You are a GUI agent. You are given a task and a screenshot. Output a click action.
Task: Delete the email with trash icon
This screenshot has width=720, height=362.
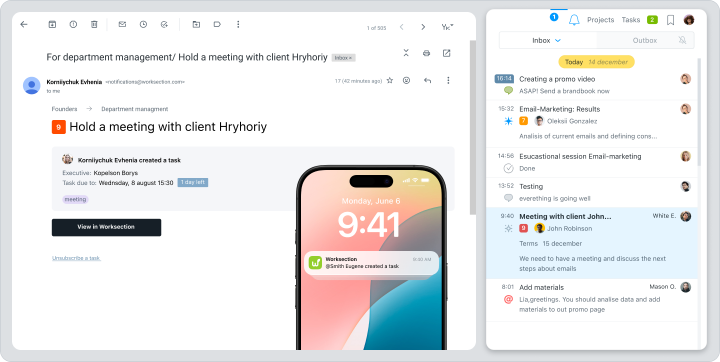coord(94,24)
